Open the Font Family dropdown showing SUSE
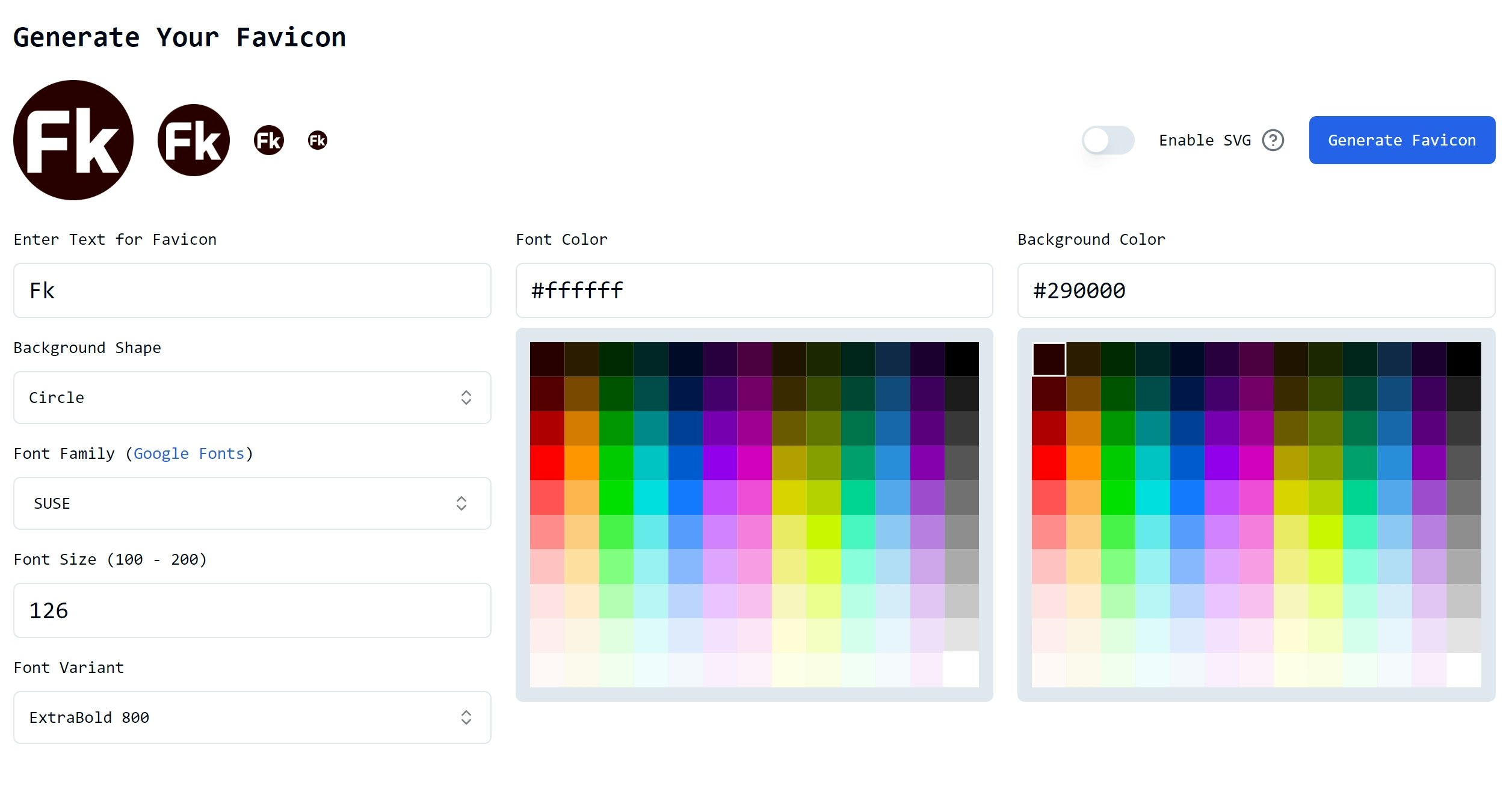The image size is (1512, 786). [x=251, y=503]
